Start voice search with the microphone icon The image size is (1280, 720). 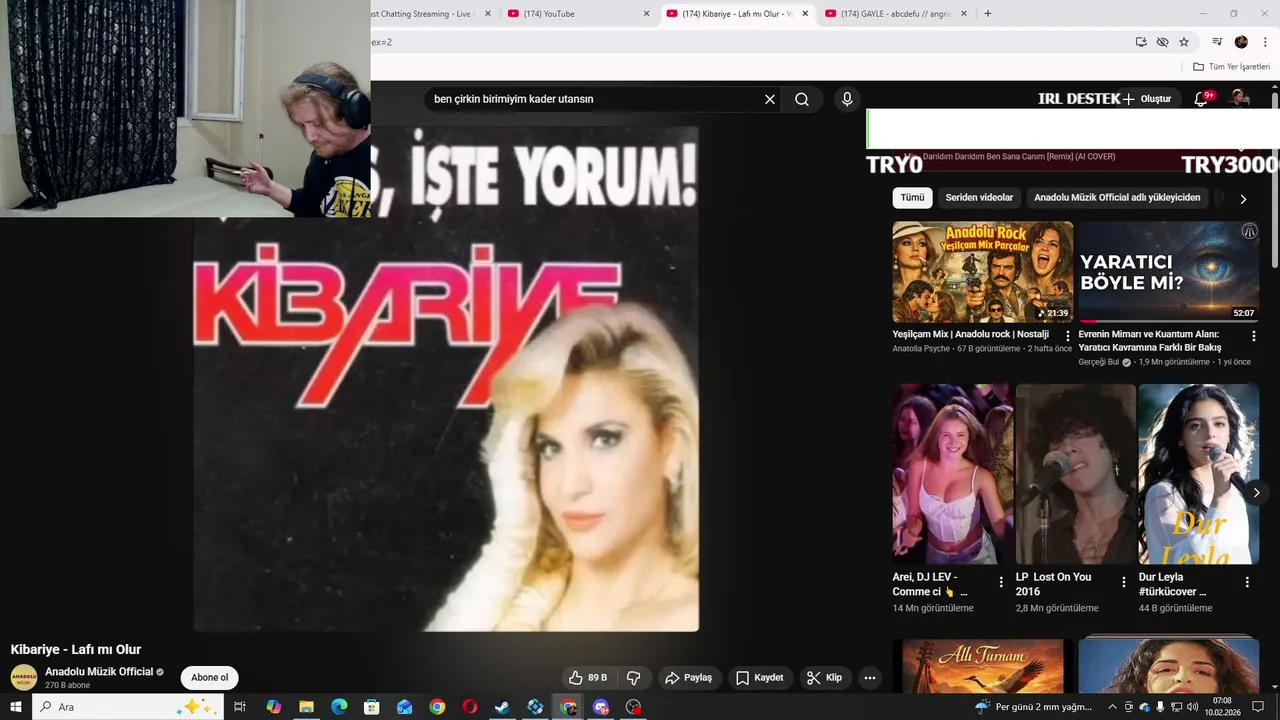click(847, 99)
